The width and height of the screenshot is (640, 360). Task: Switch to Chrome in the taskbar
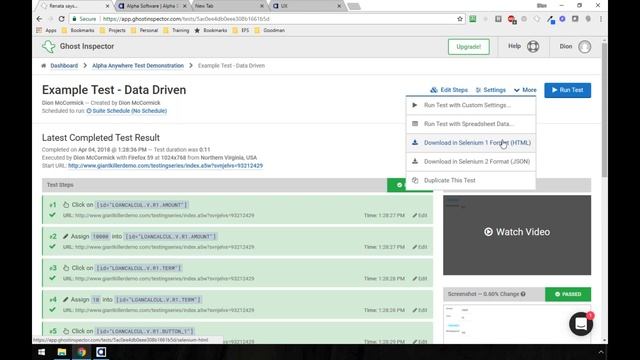(82, 352)
